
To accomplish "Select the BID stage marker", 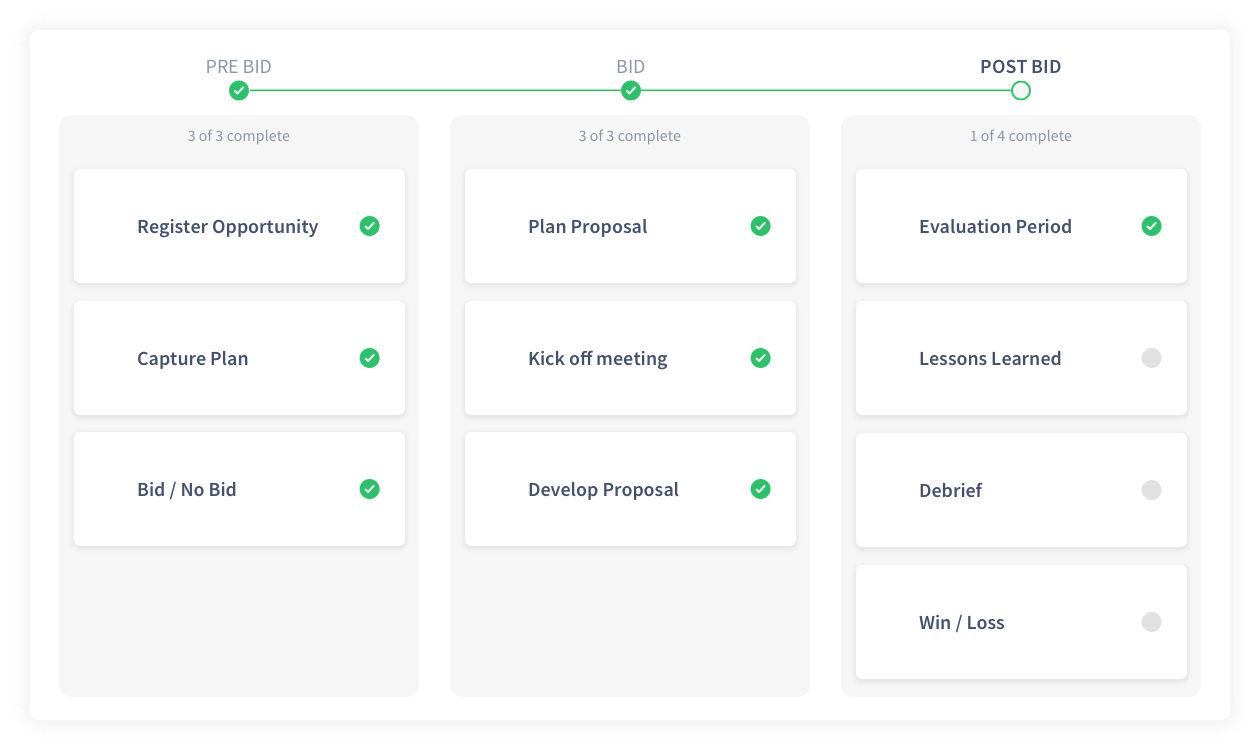I will (x=631, y=91).
